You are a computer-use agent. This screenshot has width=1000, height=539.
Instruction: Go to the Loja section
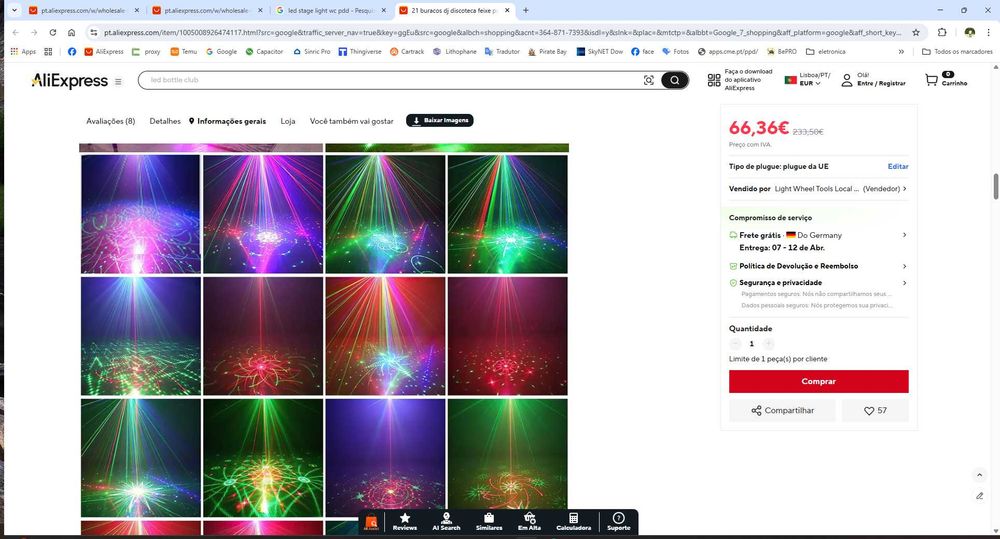pyautogui.click(x=288, y=121)
